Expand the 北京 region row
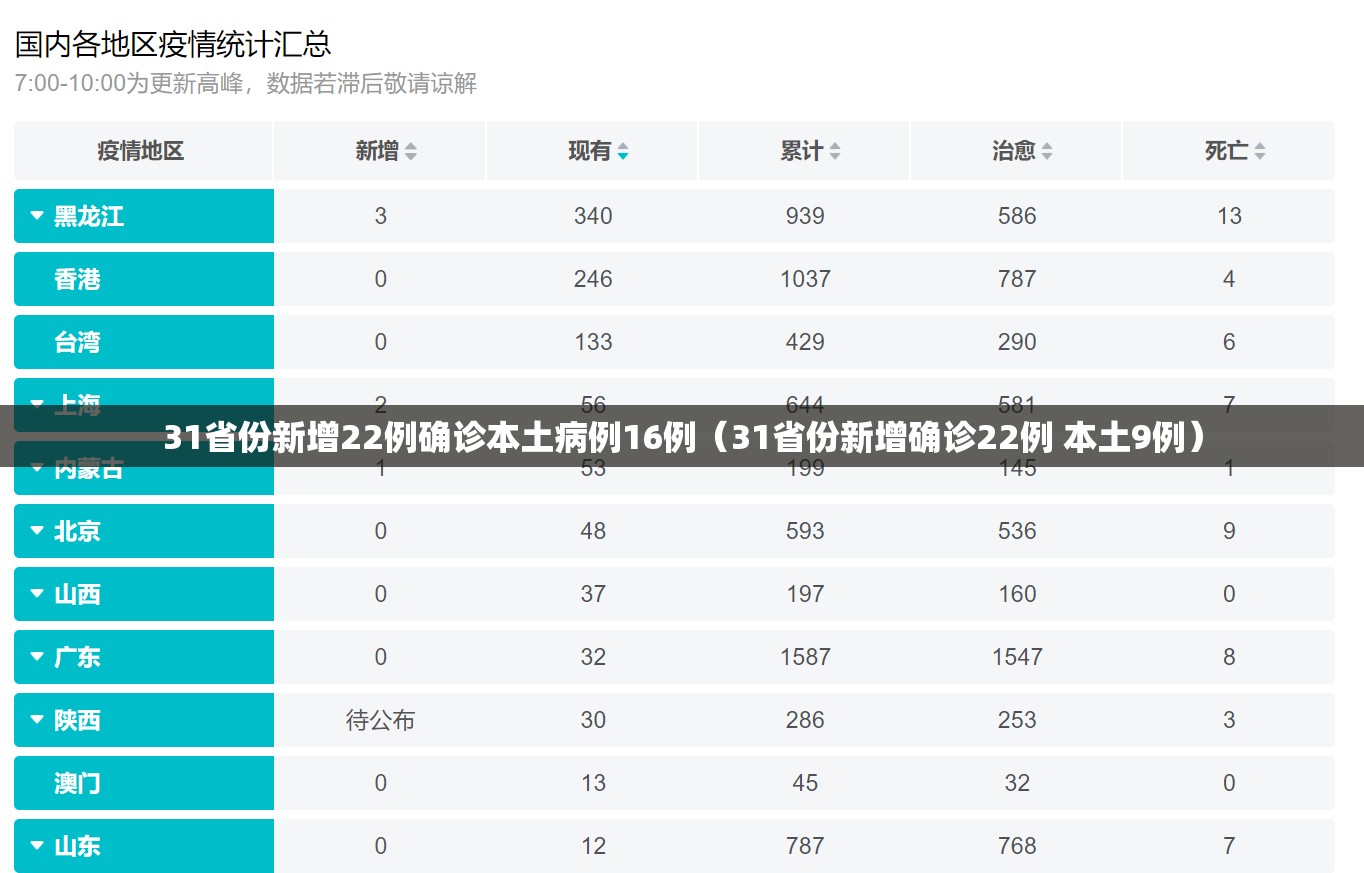The height and width of the screenshot is (873, 1364). click(x=37, y=531)
